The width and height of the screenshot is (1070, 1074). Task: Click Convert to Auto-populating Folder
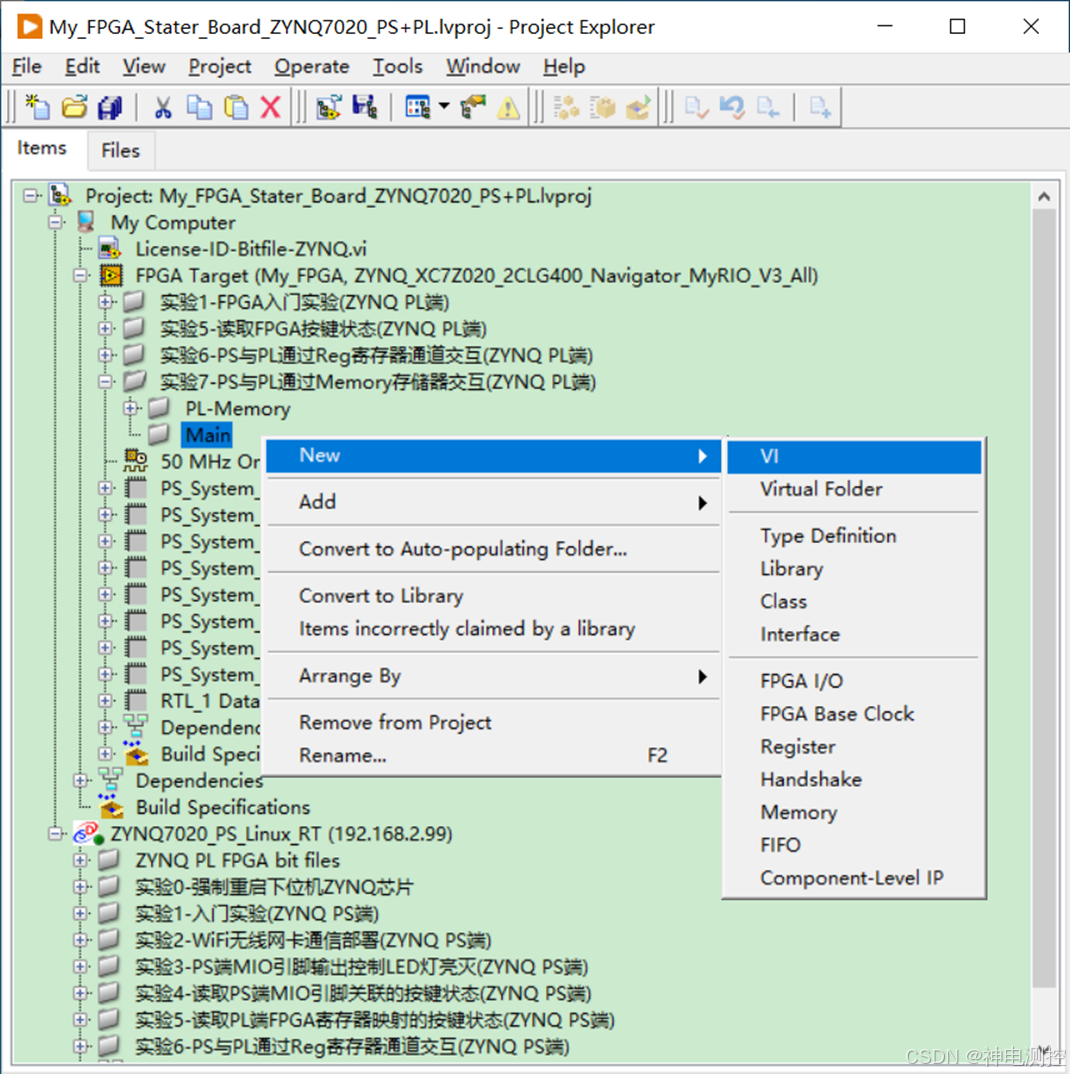[x=493, y=549]
